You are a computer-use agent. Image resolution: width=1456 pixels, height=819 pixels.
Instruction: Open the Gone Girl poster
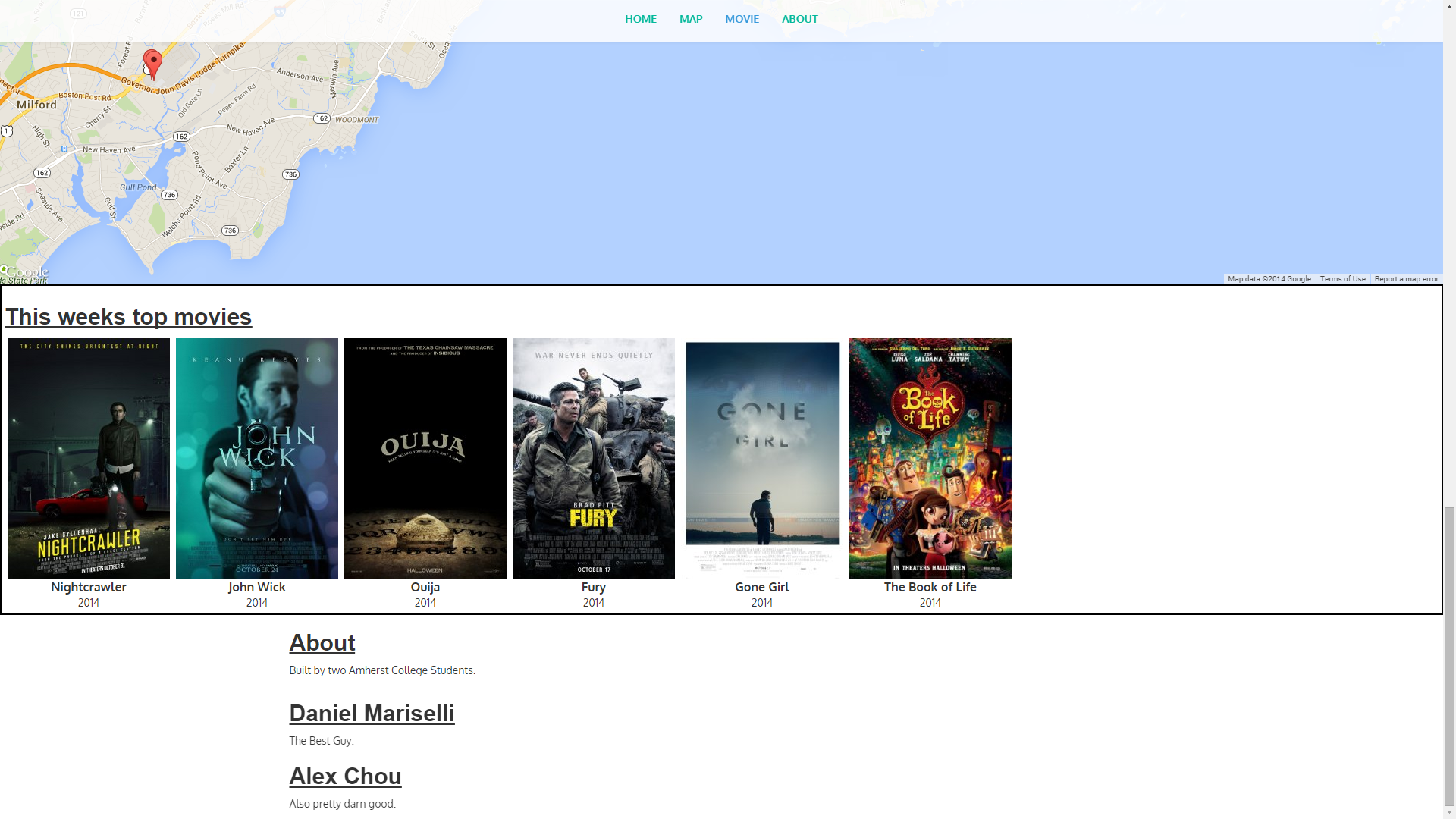762,458
